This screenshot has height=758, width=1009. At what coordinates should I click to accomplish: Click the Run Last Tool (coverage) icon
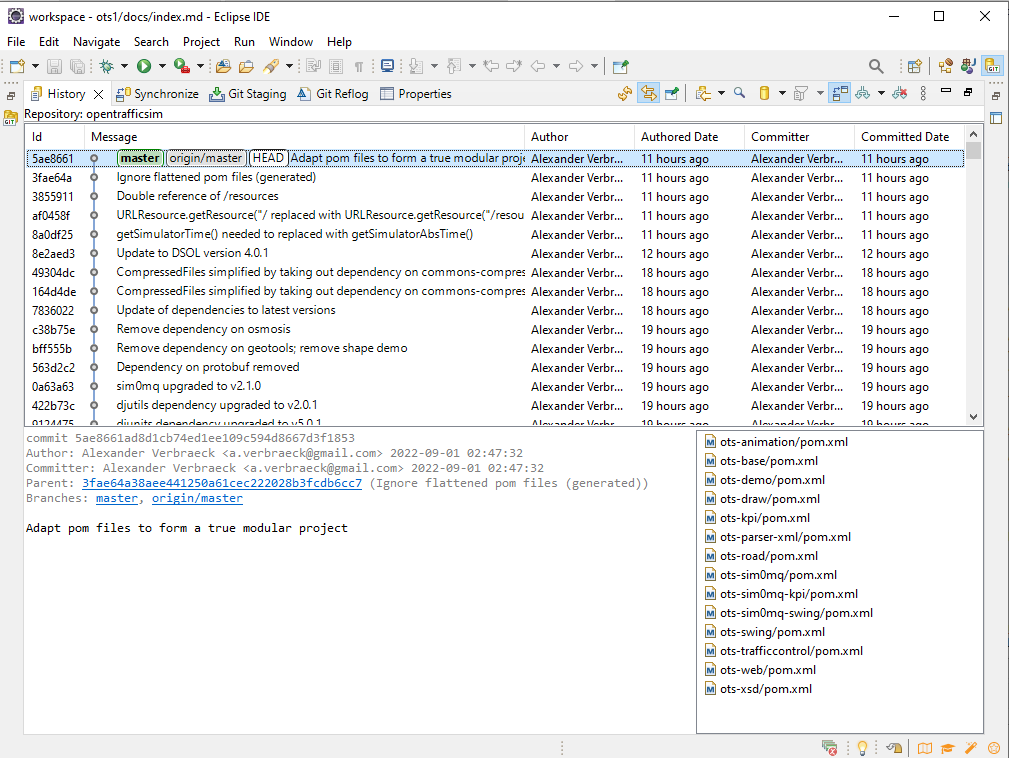182,66
